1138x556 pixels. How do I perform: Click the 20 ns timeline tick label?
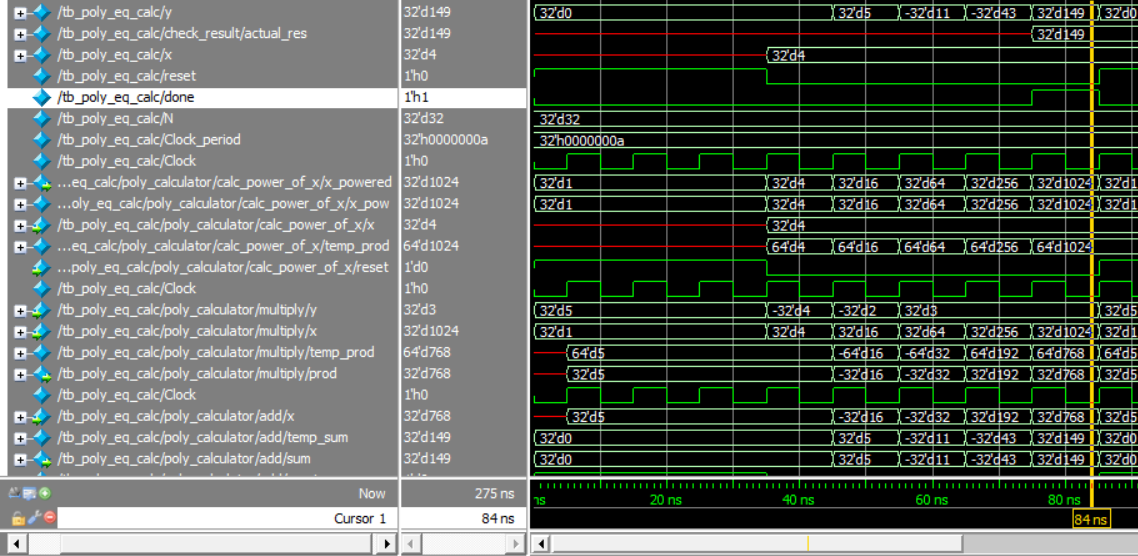(x=666, y=499)
